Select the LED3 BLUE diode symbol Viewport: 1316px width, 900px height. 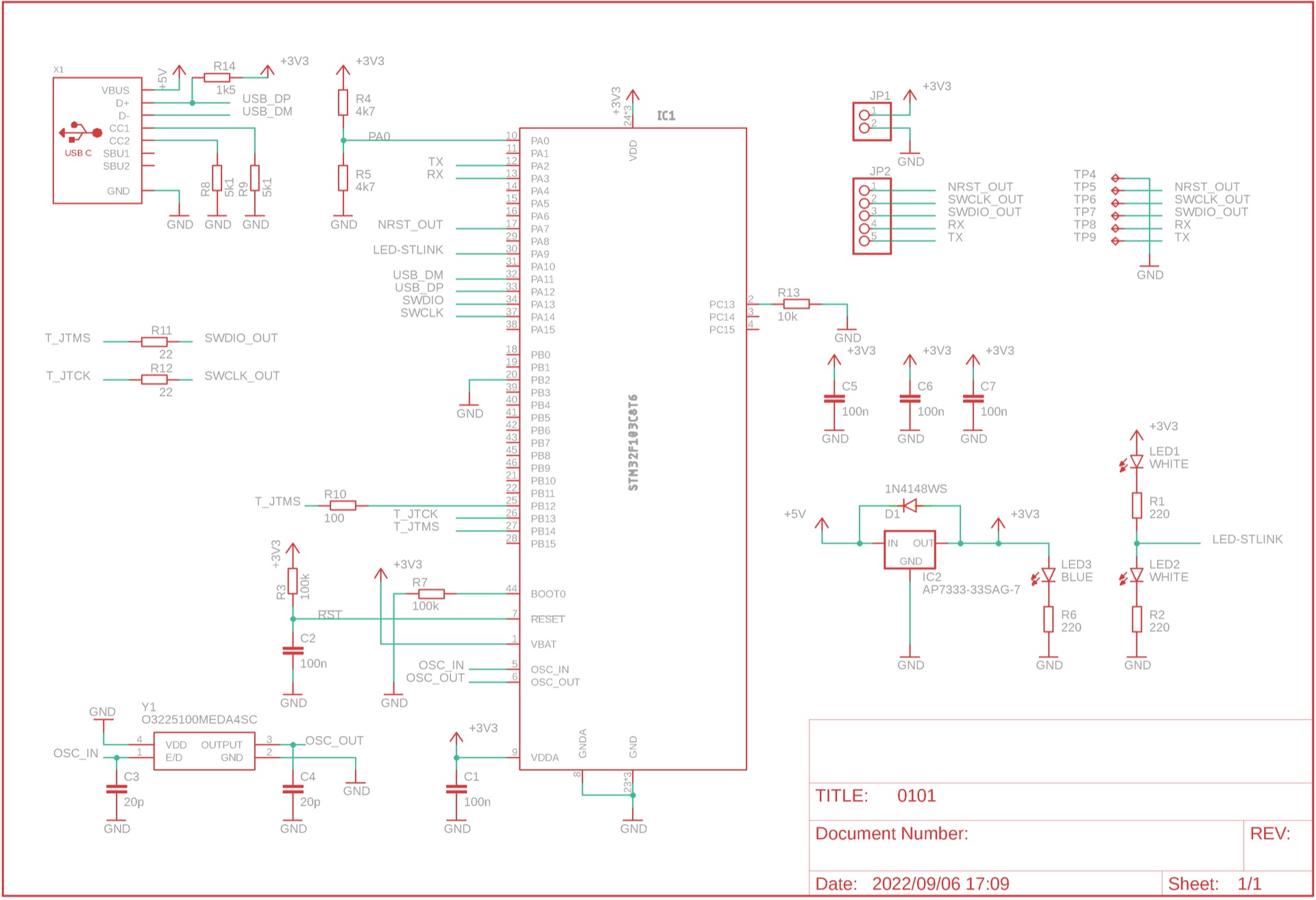pos(1047,575)
